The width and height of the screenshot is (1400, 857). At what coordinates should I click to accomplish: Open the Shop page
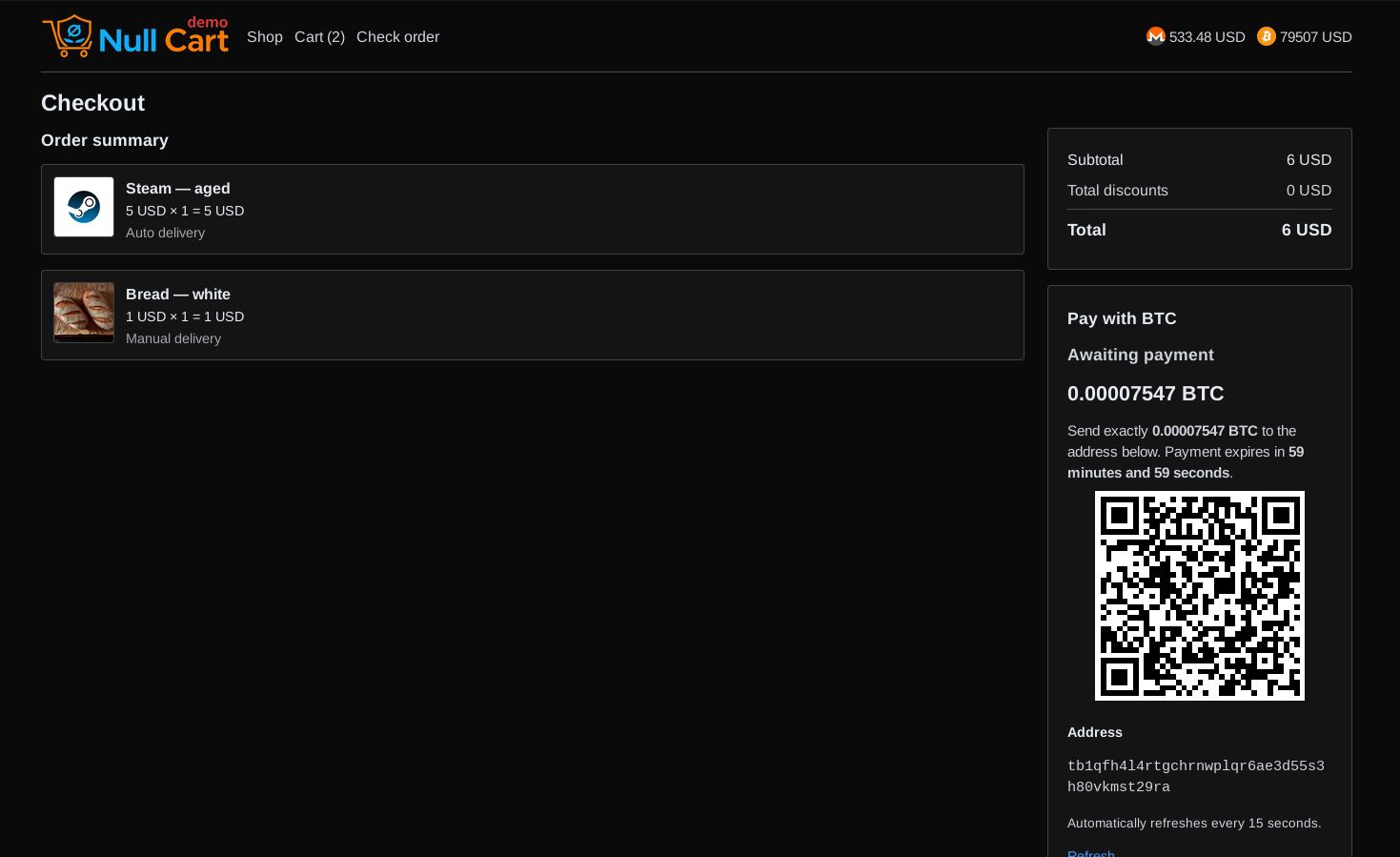pos(265,37)
